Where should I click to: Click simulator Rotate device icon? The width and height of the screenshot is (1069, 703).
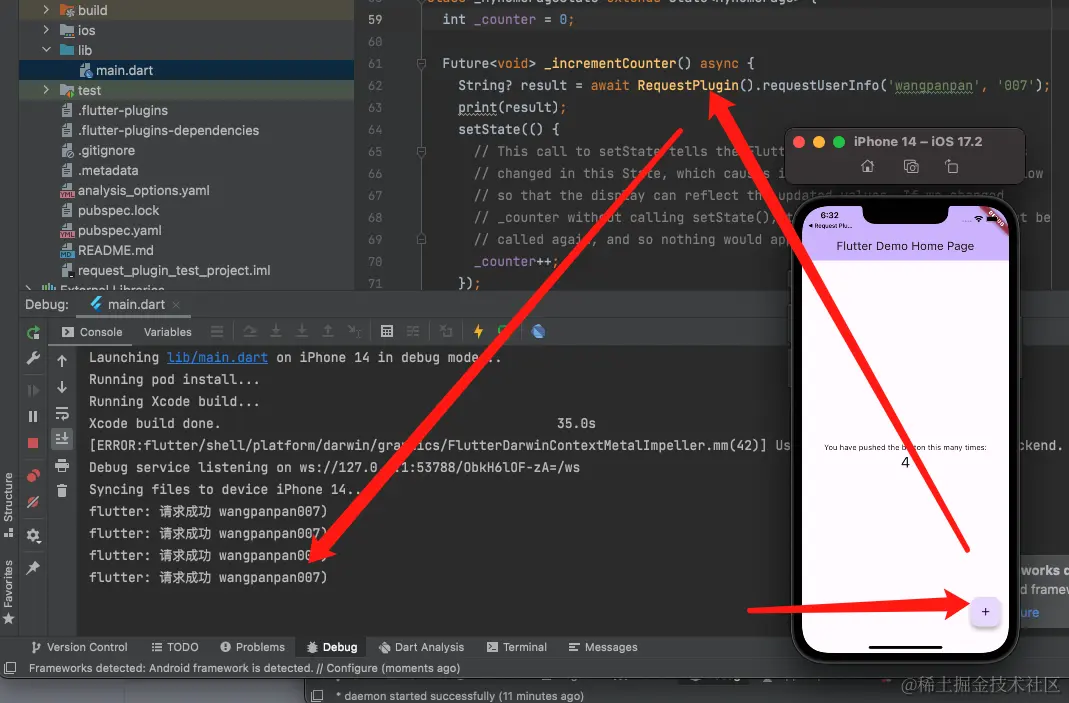click(952, 166)
